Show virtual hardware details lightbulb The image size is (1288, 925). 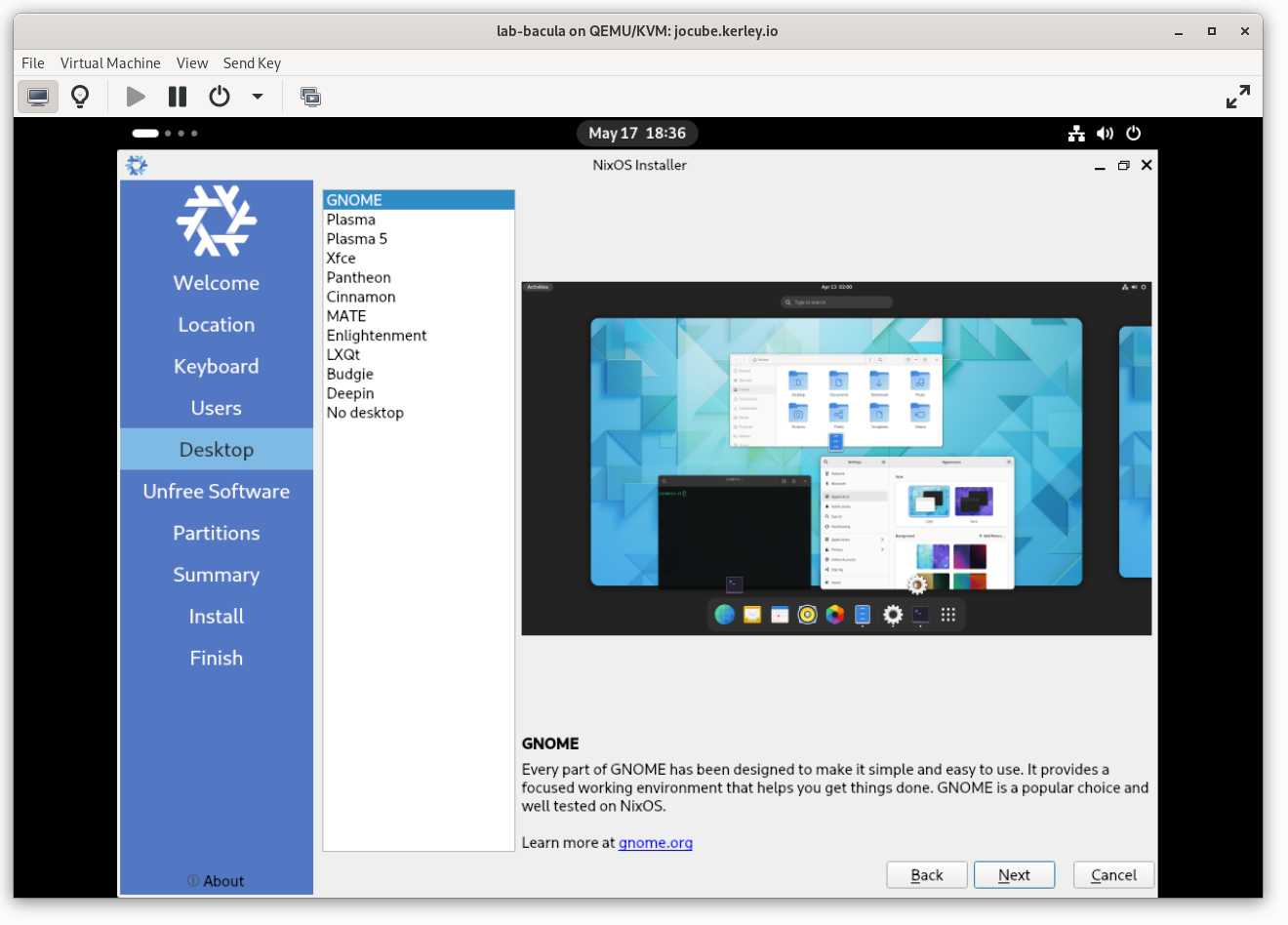(x=81, y=97)
